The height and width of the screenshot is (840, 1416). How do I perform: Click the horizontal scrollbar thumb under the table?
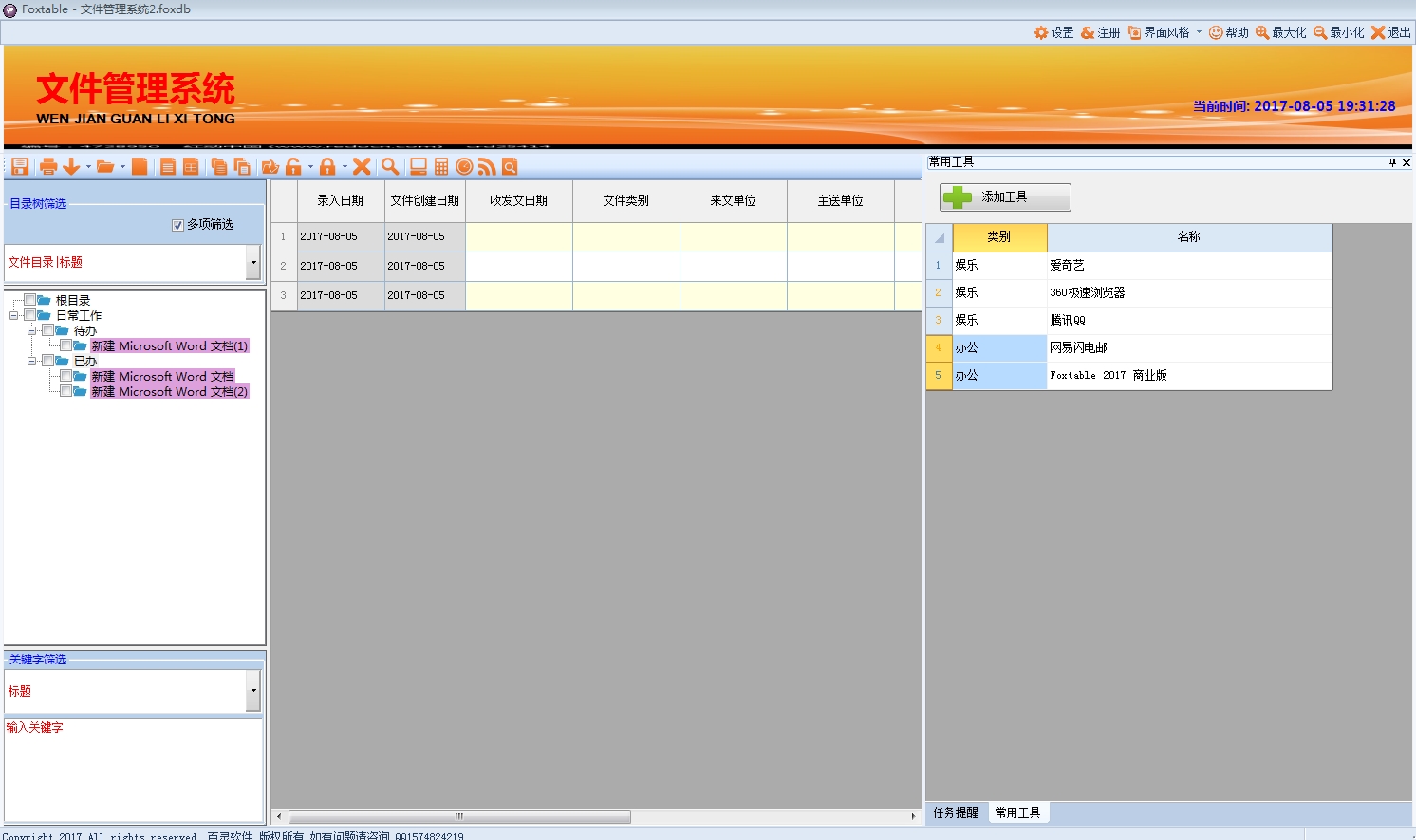459,816
